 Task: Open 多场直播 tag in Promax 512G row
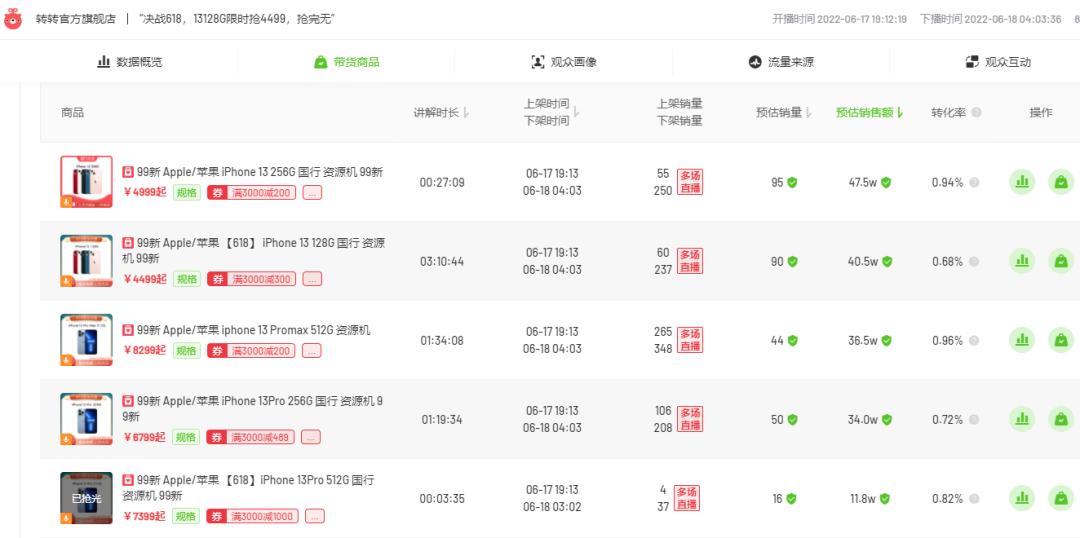click(x=689, y=340)
